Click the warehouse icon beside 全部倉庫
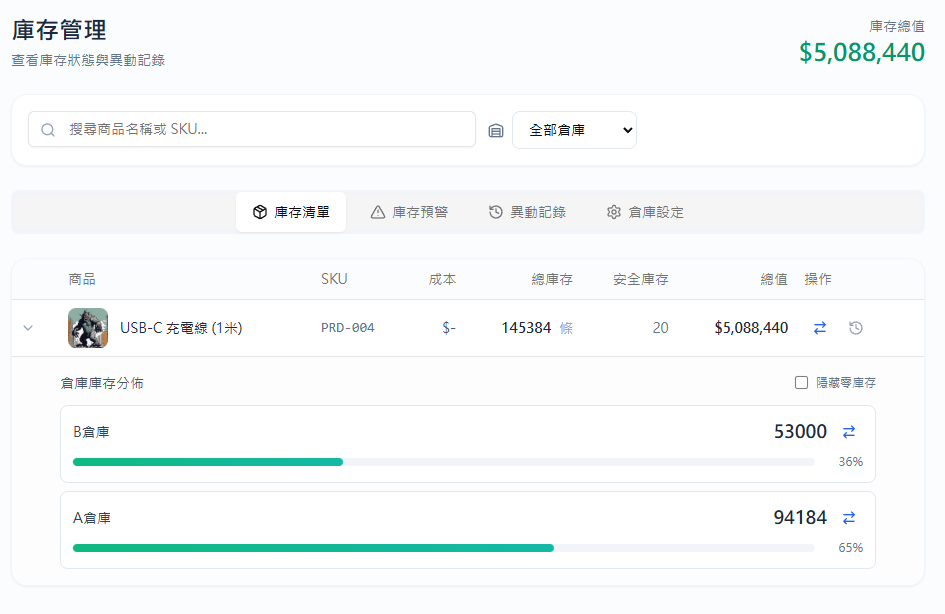The width and height of the screenshot is (945, 614). tap(496, 130)
